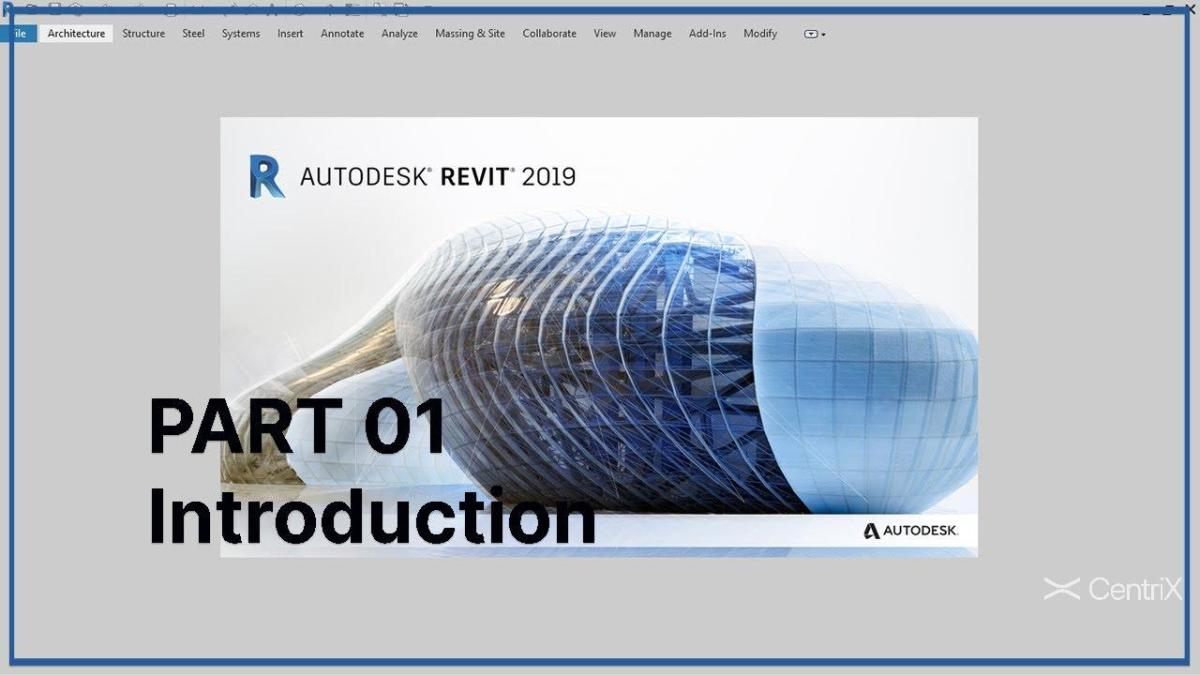Open the Manage ribbon tab
This screenshot has width=1200, height=675.
pyautogui.click(x=652, y=34)
